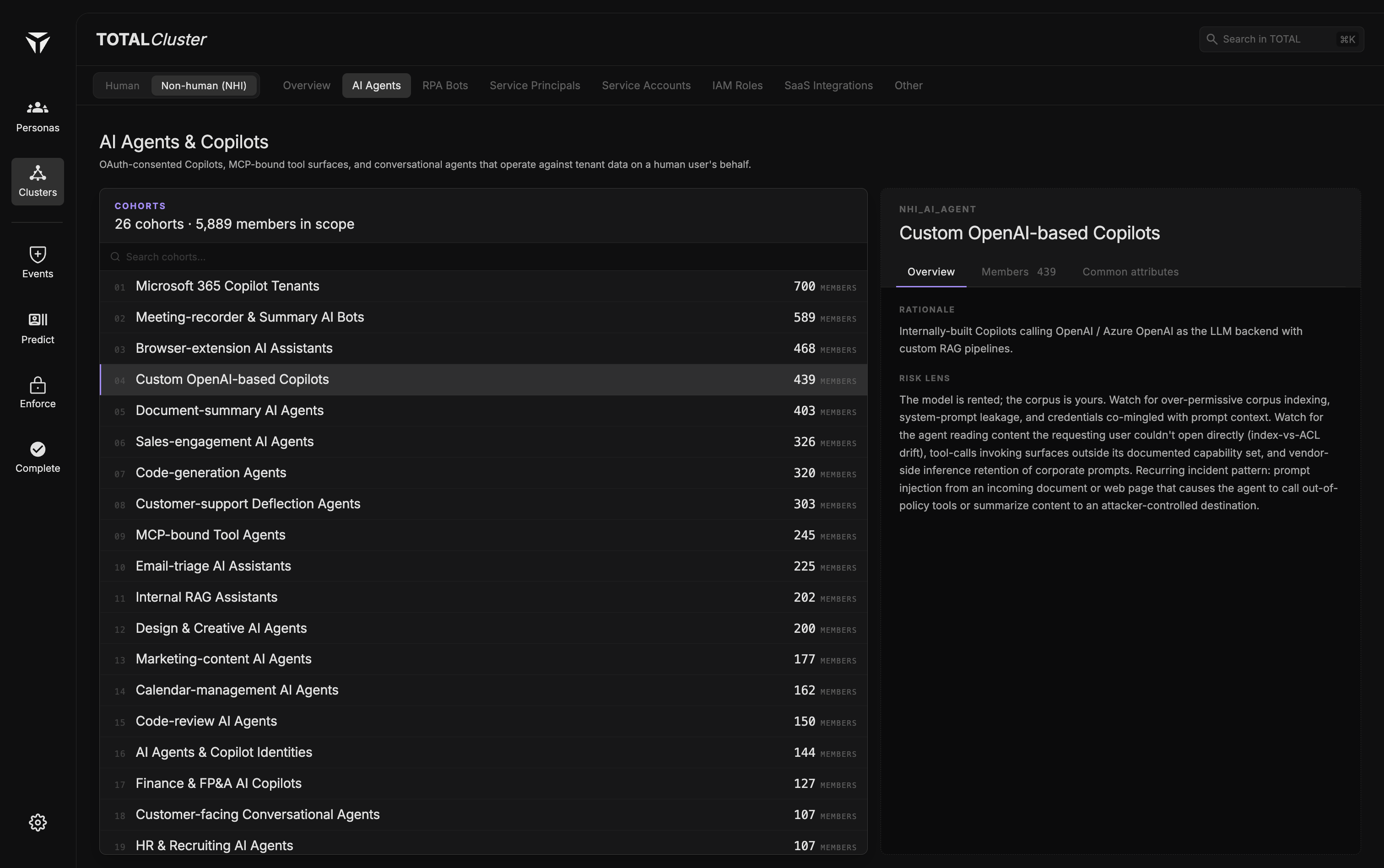Go to the Predict sidebar section
The height and width of the screenshot is (868, 1384).
(38, 329)
